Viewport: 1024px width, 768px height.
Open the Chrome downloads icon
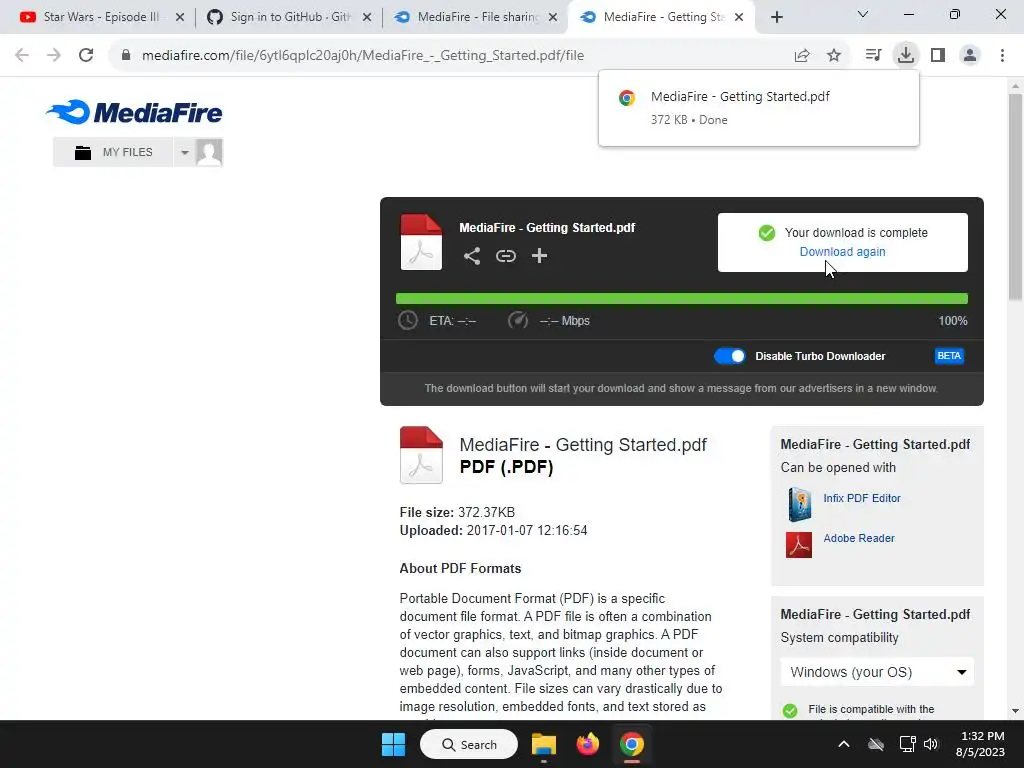tap(906, 56)
